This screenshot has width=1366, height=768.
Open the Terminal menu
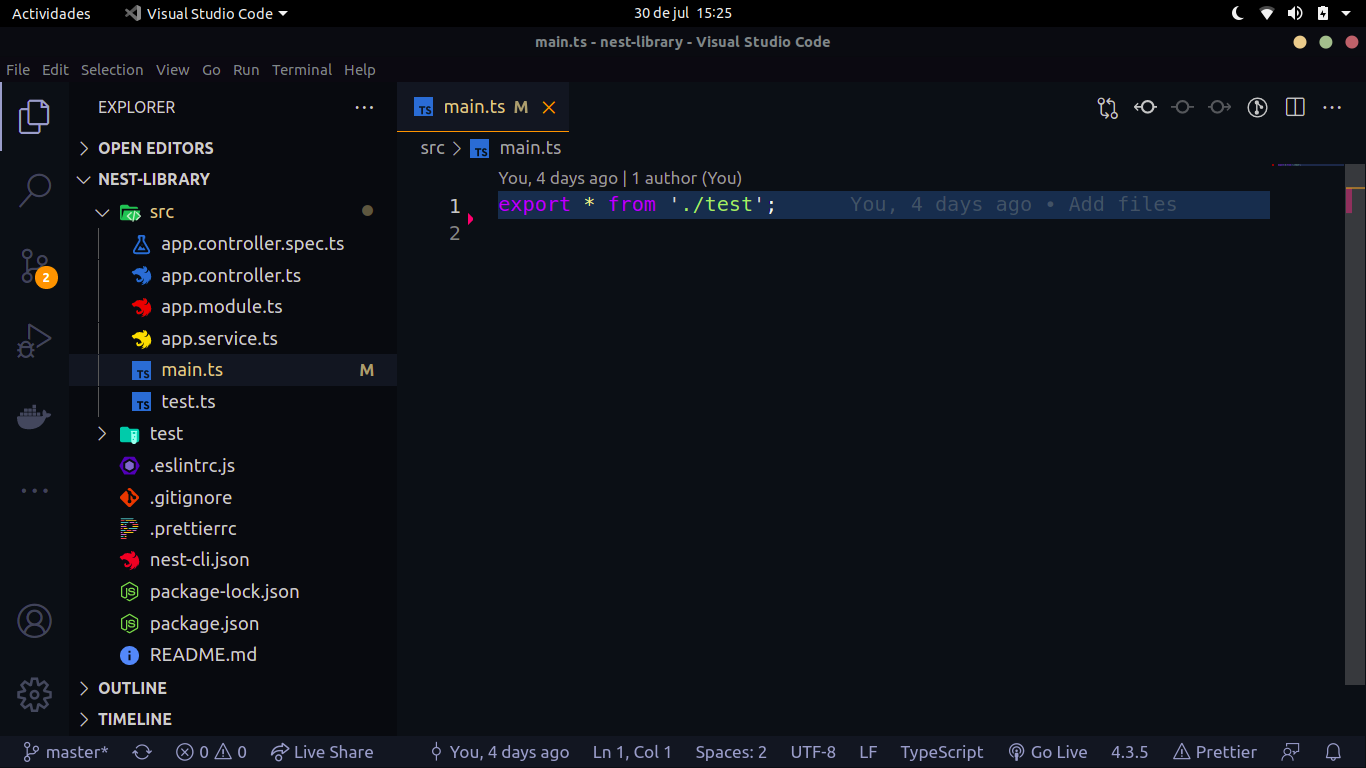click(302, 70)
